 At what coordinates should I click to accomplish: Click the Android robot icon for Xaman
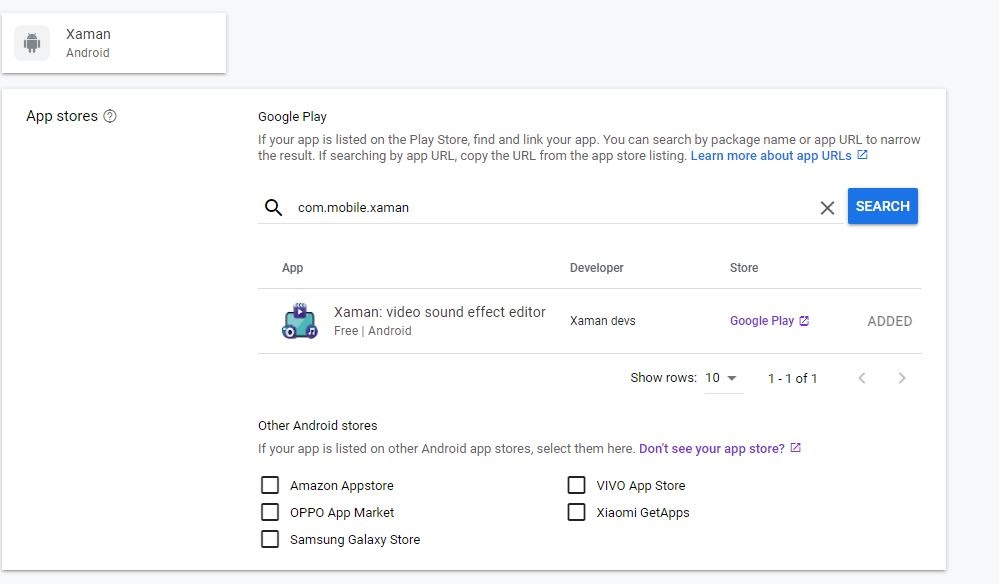(32, 43)
